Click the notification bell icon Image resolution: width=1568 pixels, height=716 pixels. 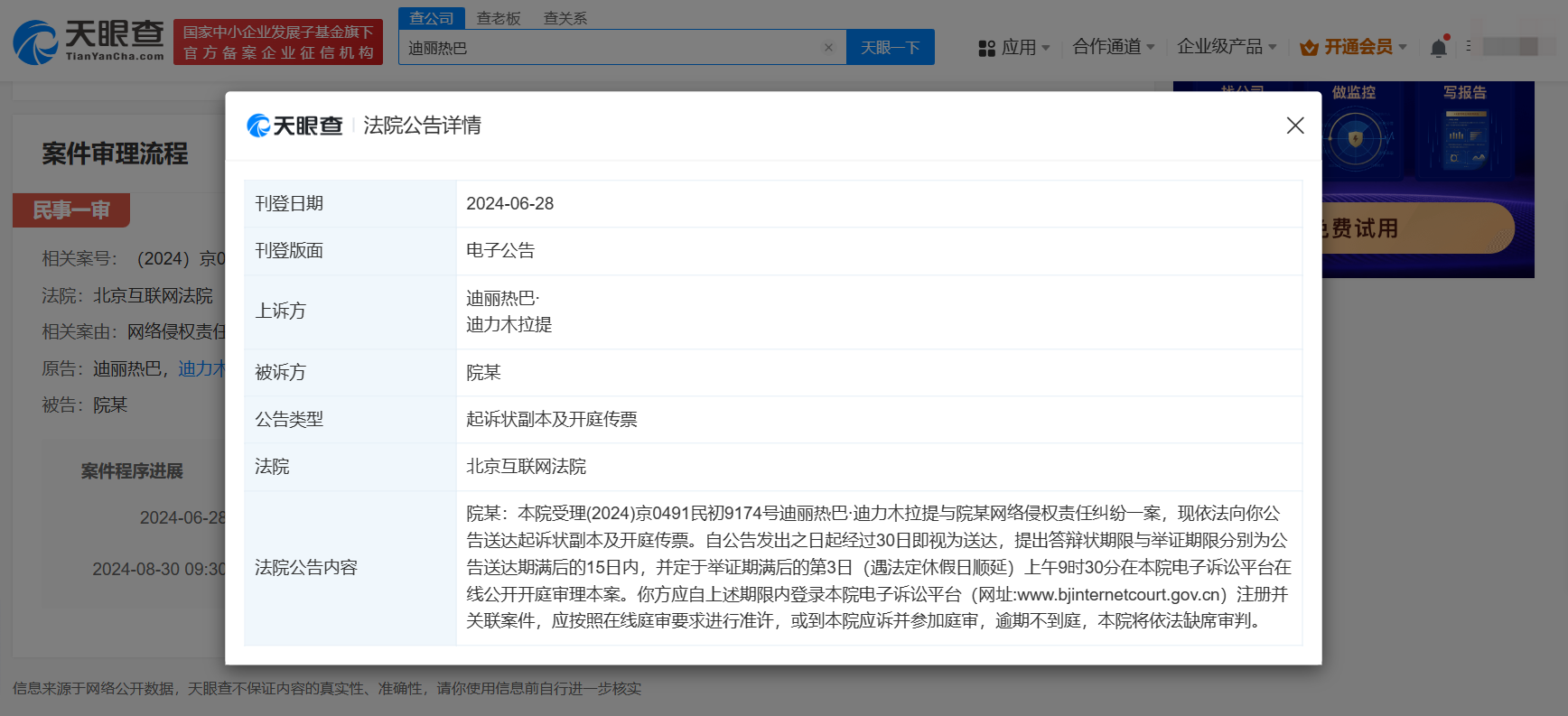click(x=1439, y=48)
